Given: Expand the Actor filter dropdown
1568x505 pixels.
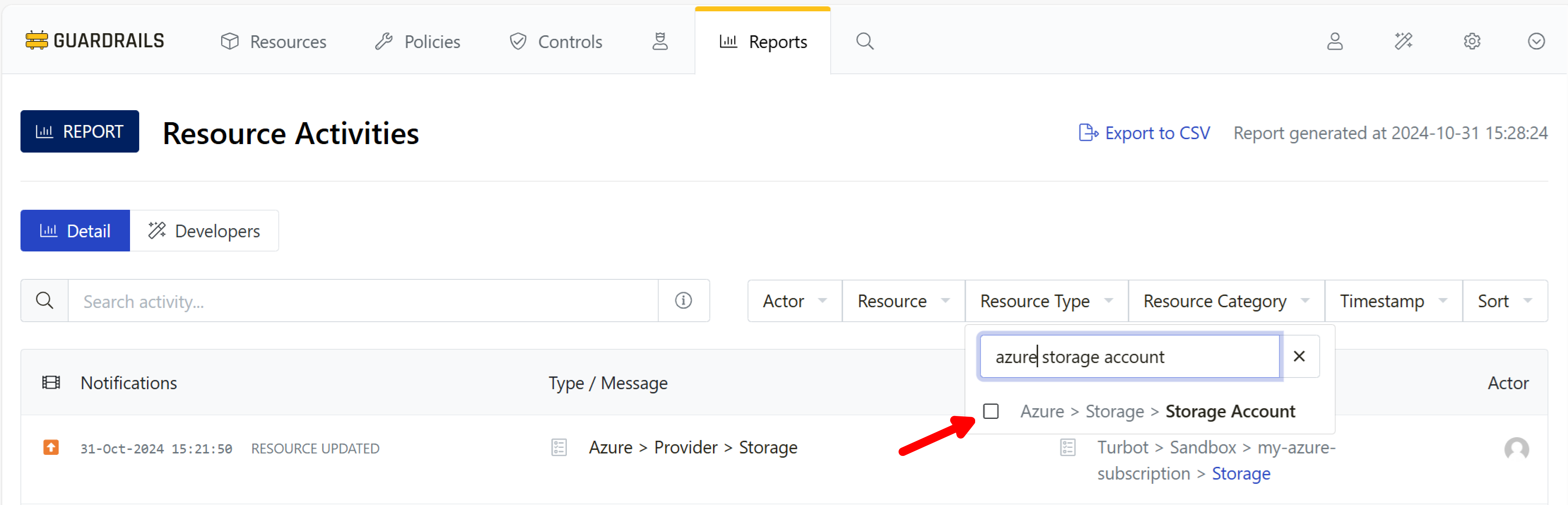Looking at the screenshot, I should (x=794, y=301).
